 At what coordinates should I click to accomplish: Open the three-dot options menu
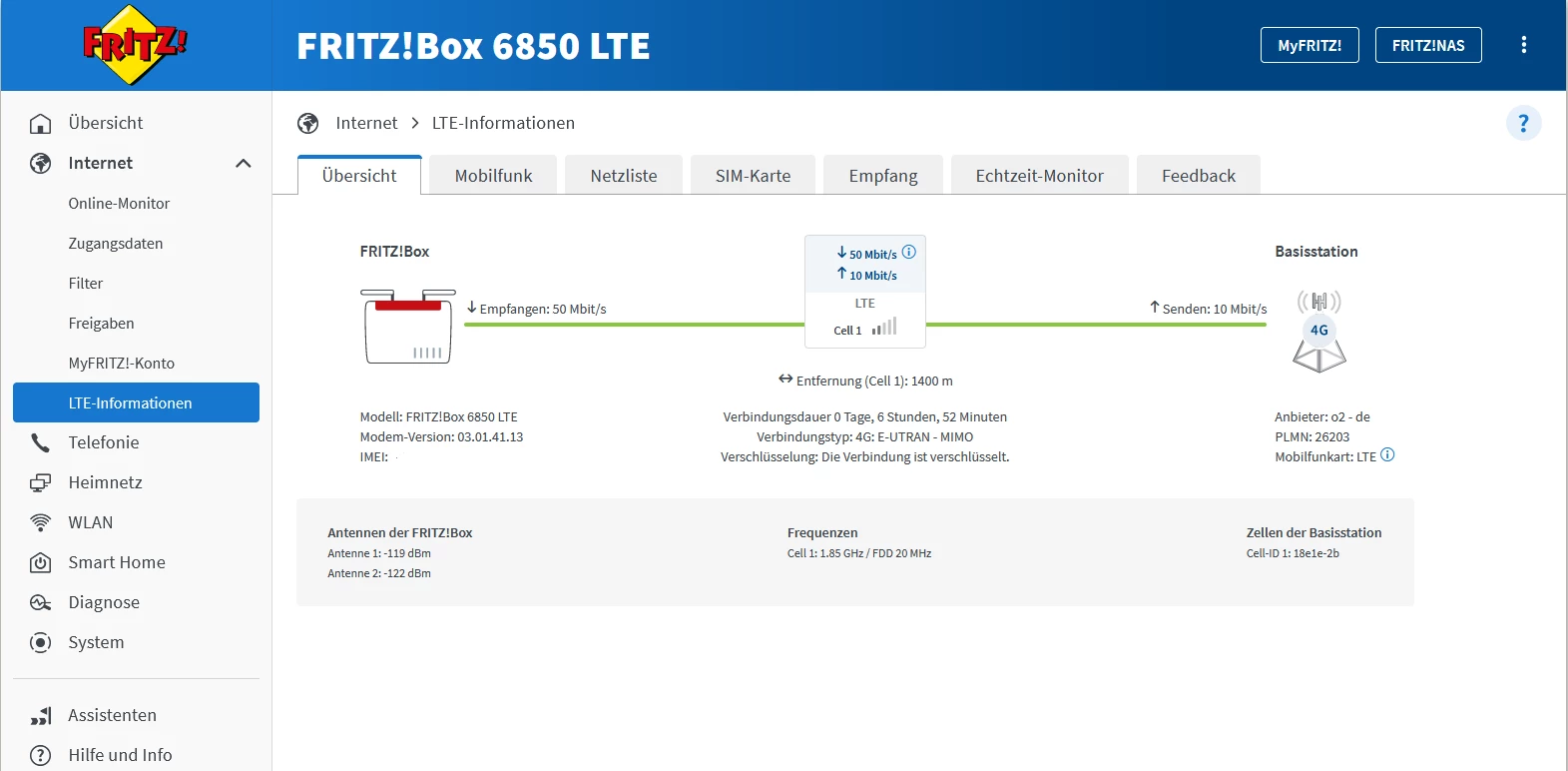click(x=1523, y=45)
